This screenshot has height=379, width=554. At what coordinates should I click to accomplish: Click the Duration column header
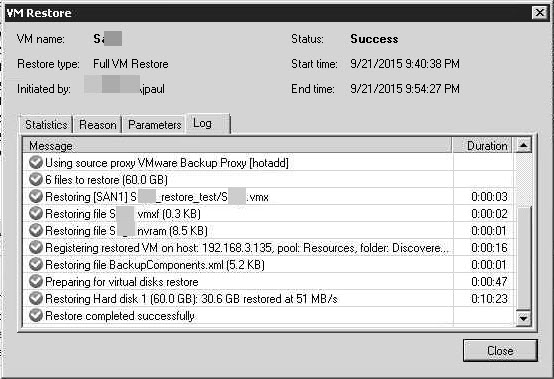(x=483, y=146)
